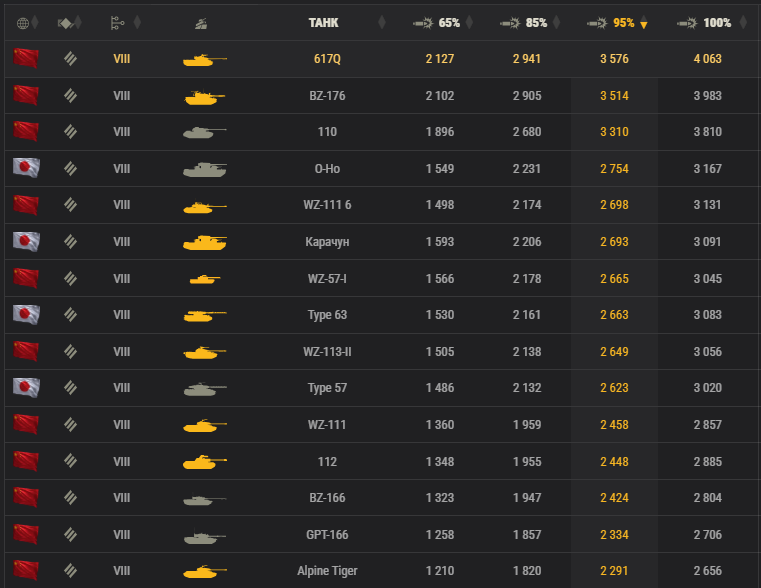Sort table by 65% column

442,23
